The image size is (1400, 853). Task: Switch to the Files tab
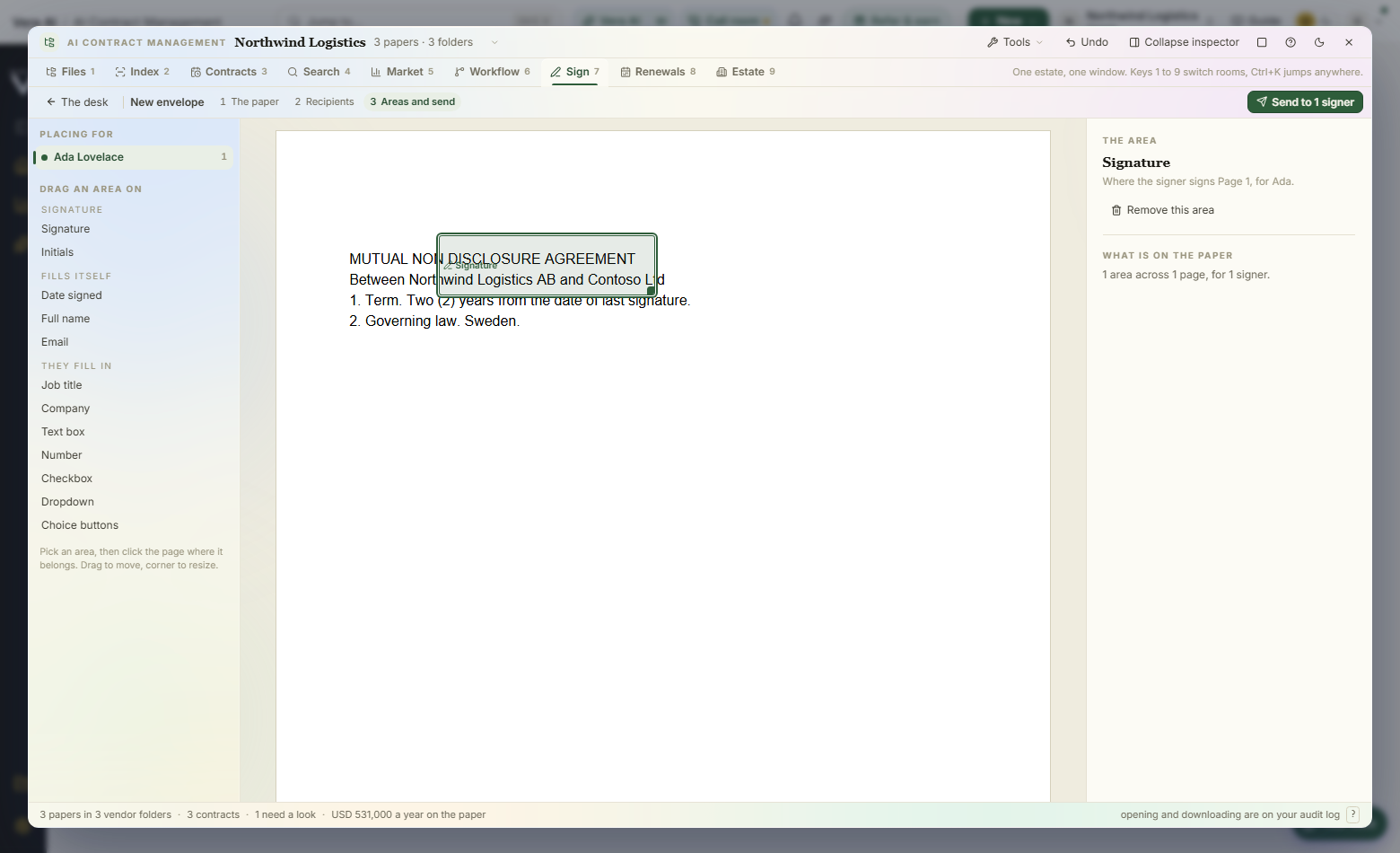[71, 72]
